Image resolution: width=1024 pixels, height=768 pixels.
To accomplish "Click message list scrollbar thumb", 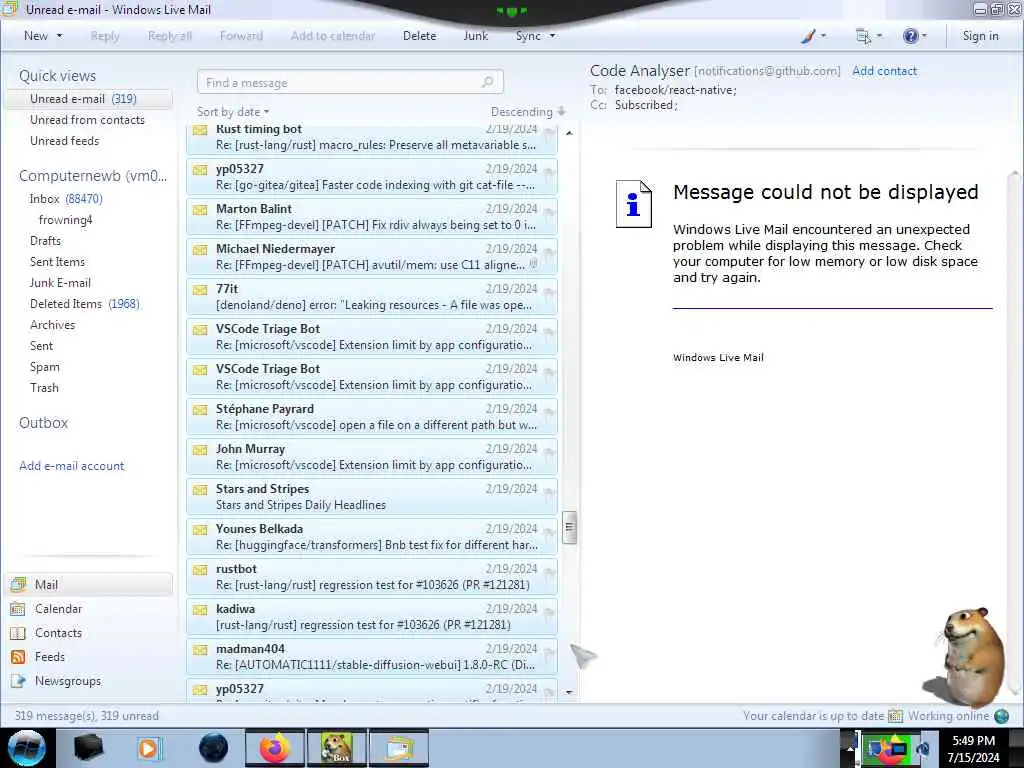I will coord(569,527).
